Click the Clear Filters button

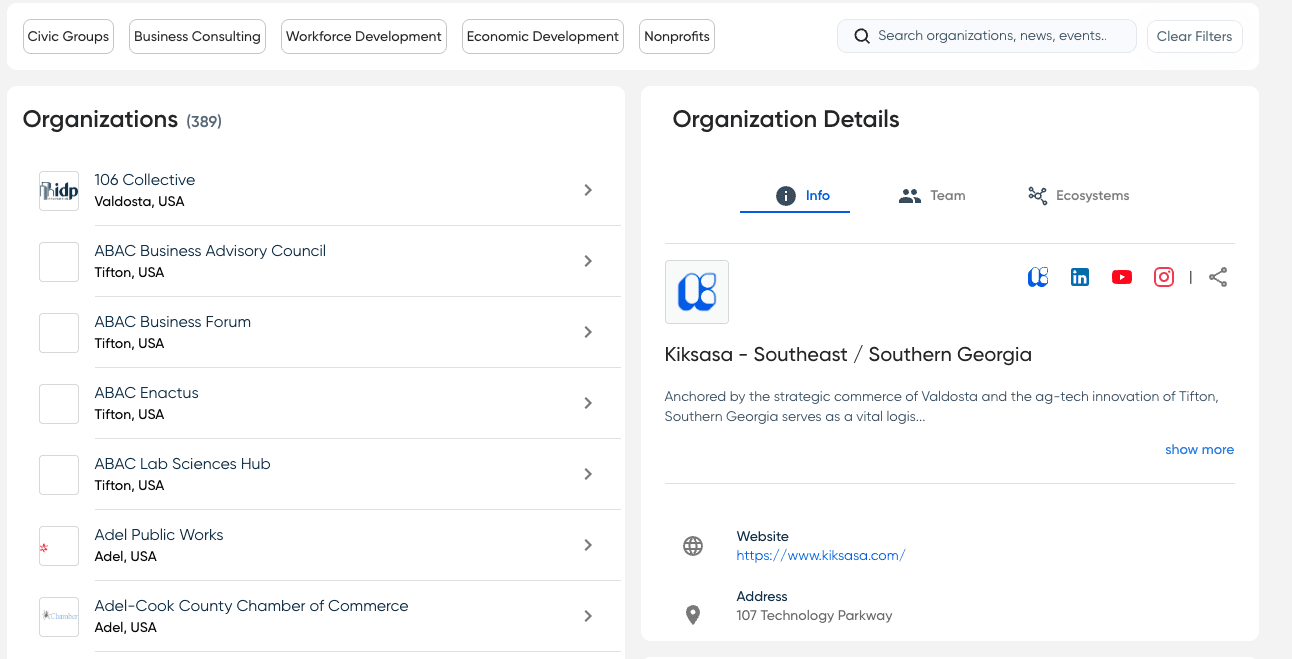(1194, 37)
